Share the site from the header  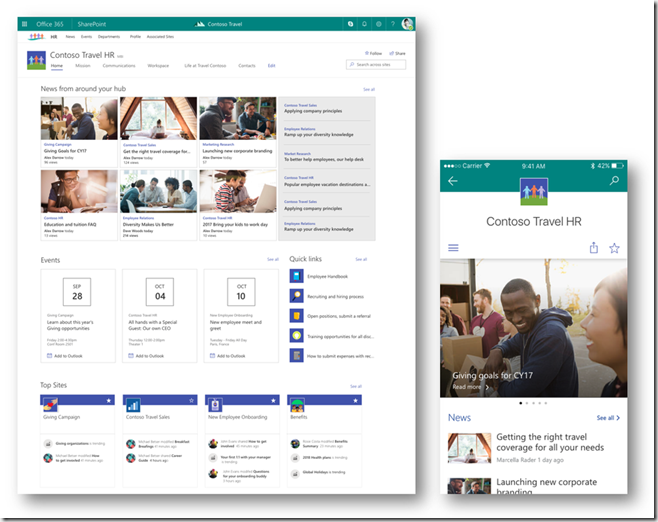click(x=397, y=53)
